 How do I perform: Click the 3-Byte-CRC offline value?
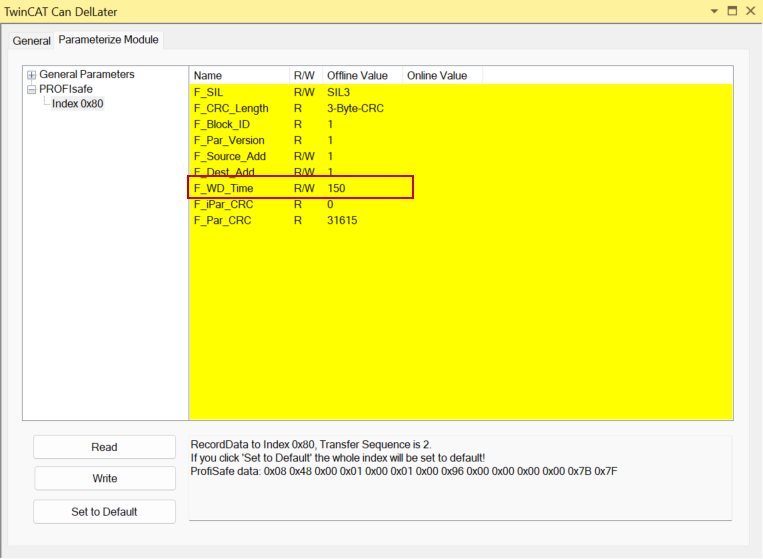click(x=355, y=108)
